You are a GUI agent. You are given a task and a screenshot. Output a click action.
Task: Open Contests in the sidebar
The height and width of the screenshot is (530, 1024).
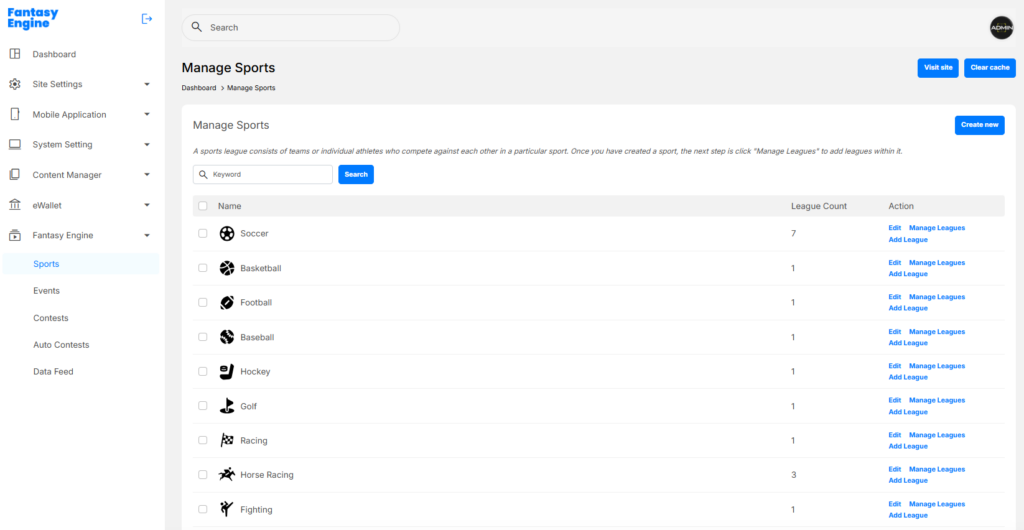click(51, 318)
